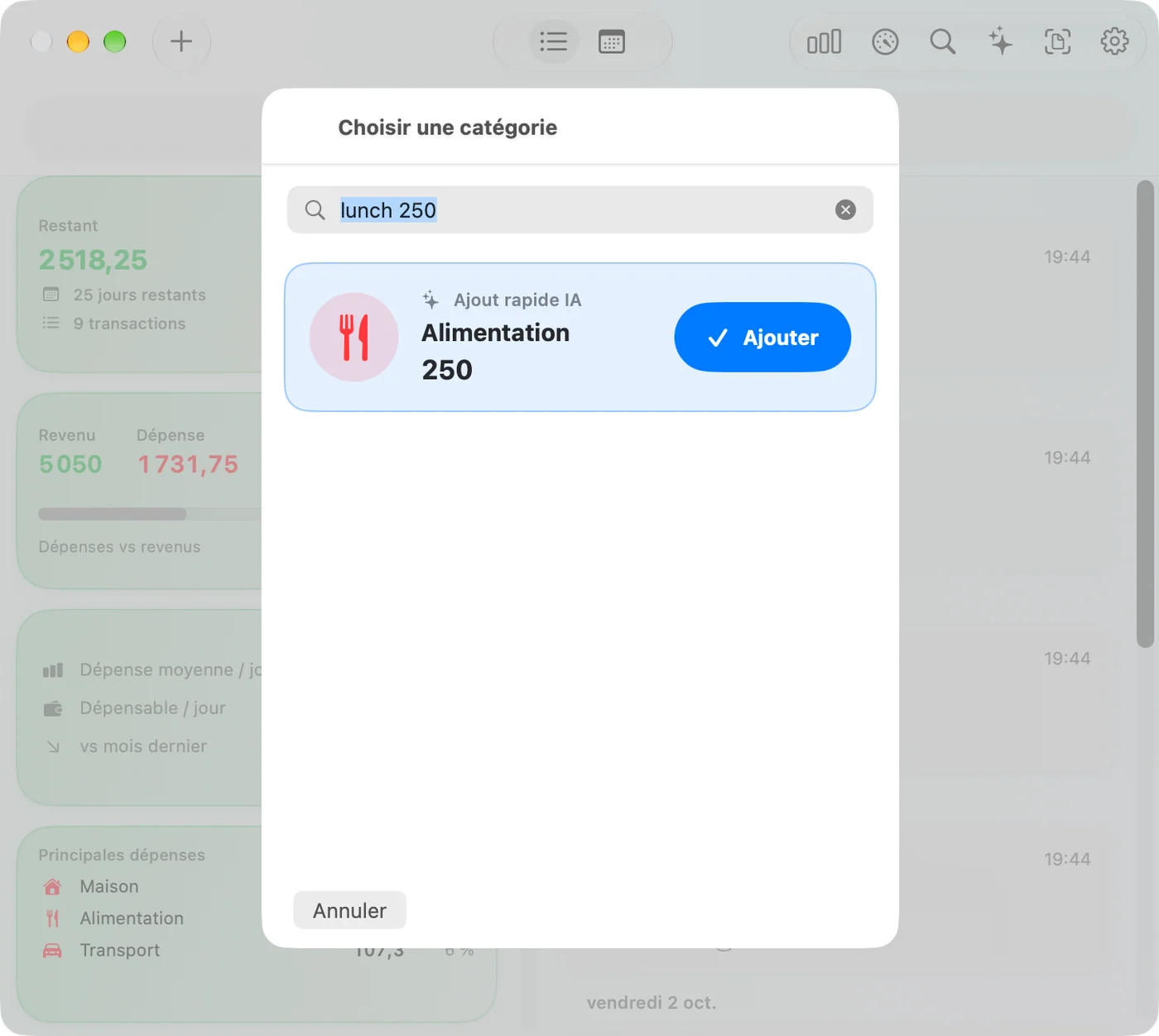Switch to list view in toolbar

coord(553,41)
